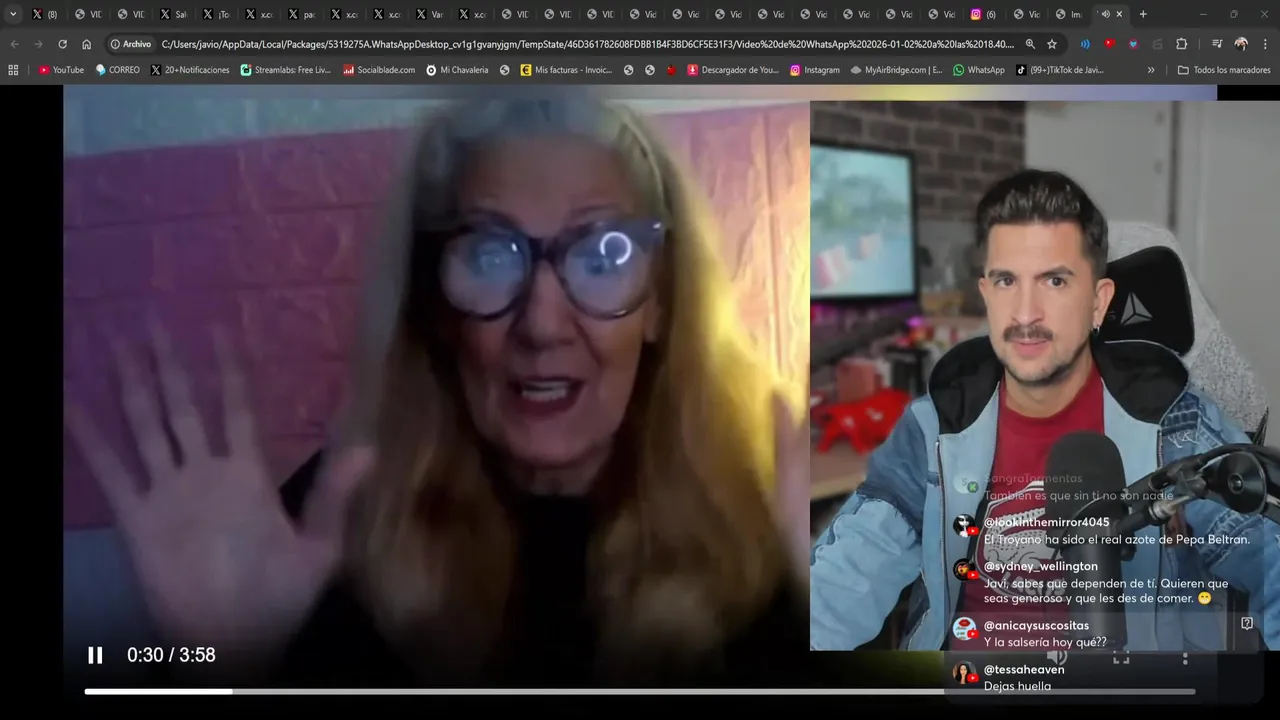This screenshot has width=1280, height=720.
Task: Open the profile avatar menu
Action: (1241, 44)
